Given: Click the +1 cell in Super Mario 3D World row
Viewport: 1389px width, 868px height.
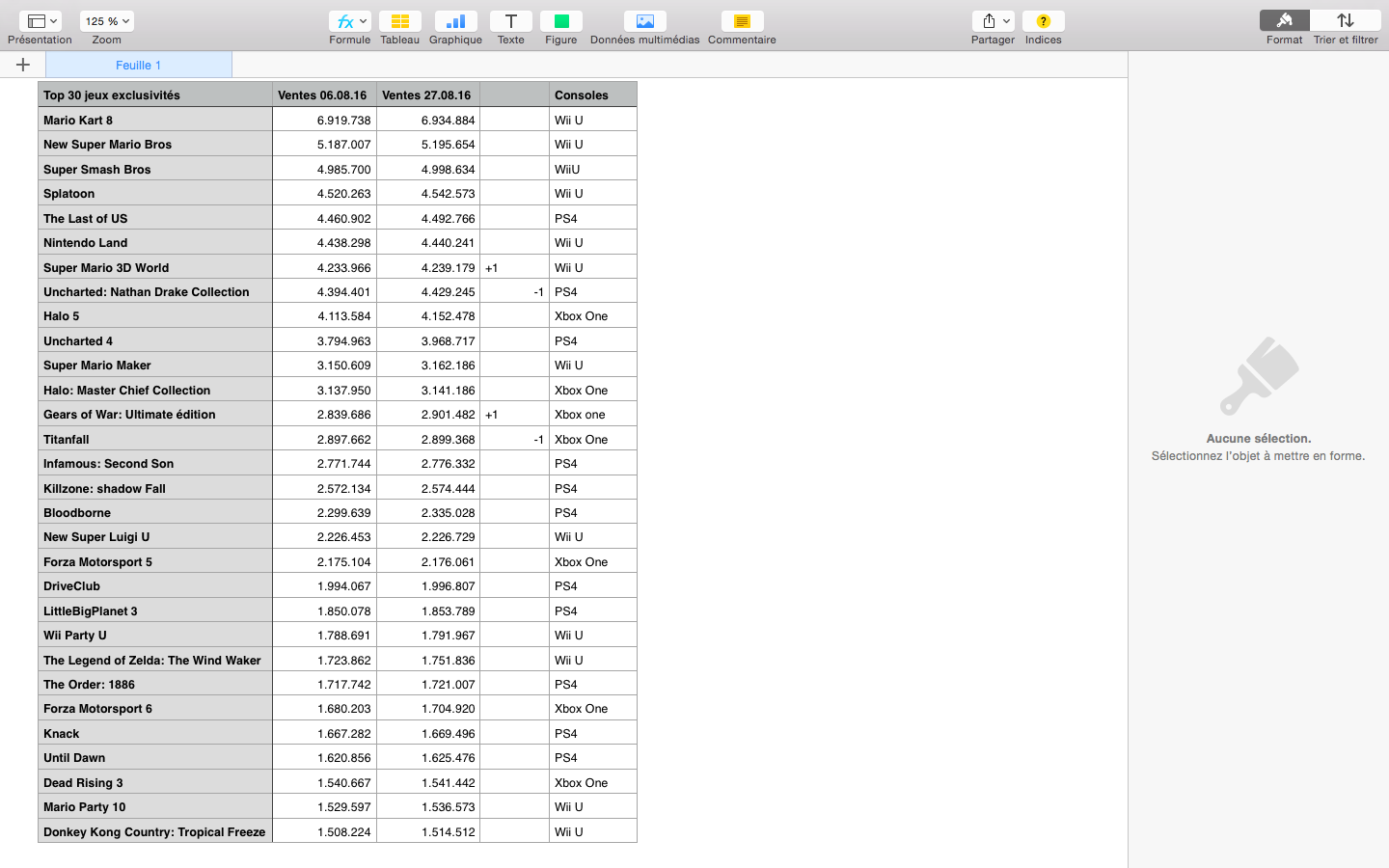Looking at the screenshot, I should pyautogui.click(x=514, y=267).
